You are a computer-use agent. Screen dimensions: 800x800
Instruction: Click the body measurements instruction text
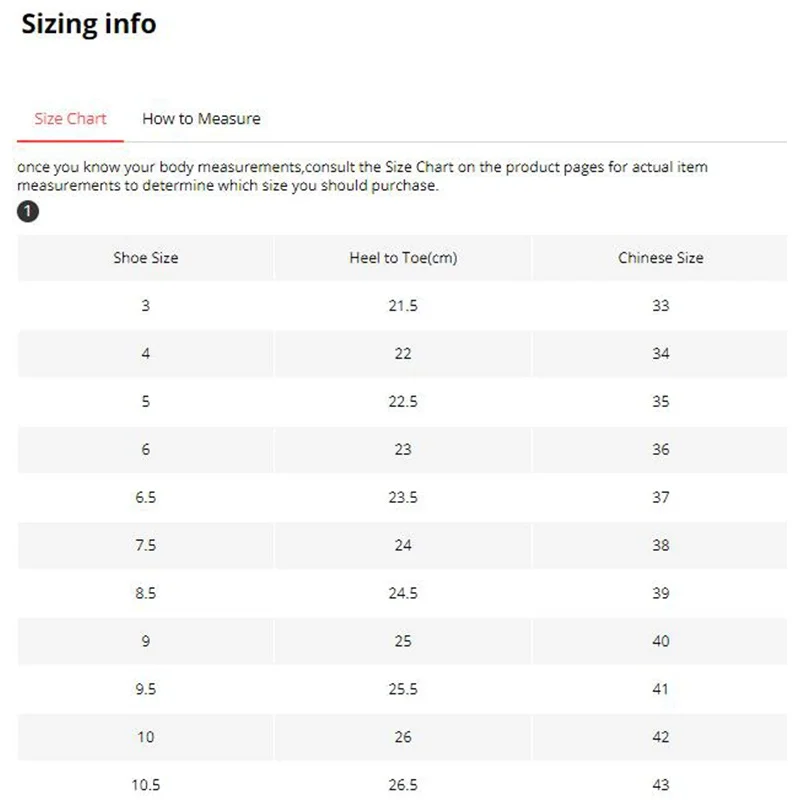click(362, 176)
